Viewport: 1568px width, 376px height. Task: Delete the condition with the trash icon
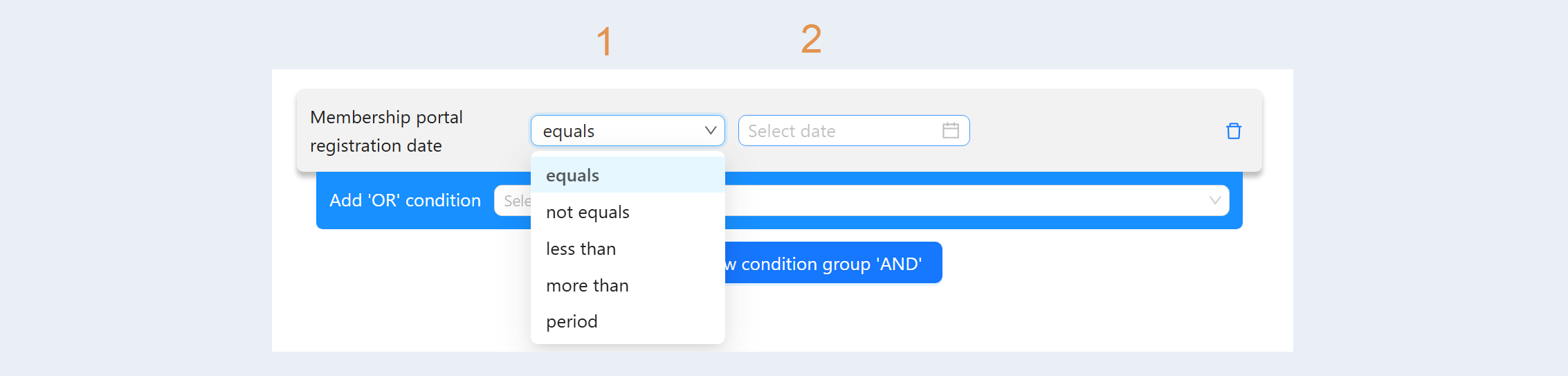[1233, 131]
